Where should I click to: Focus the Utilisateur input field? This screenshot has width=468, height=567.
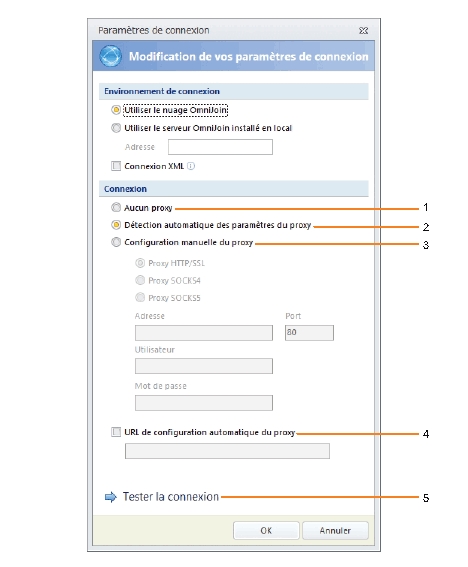click(x=204, y=366)
